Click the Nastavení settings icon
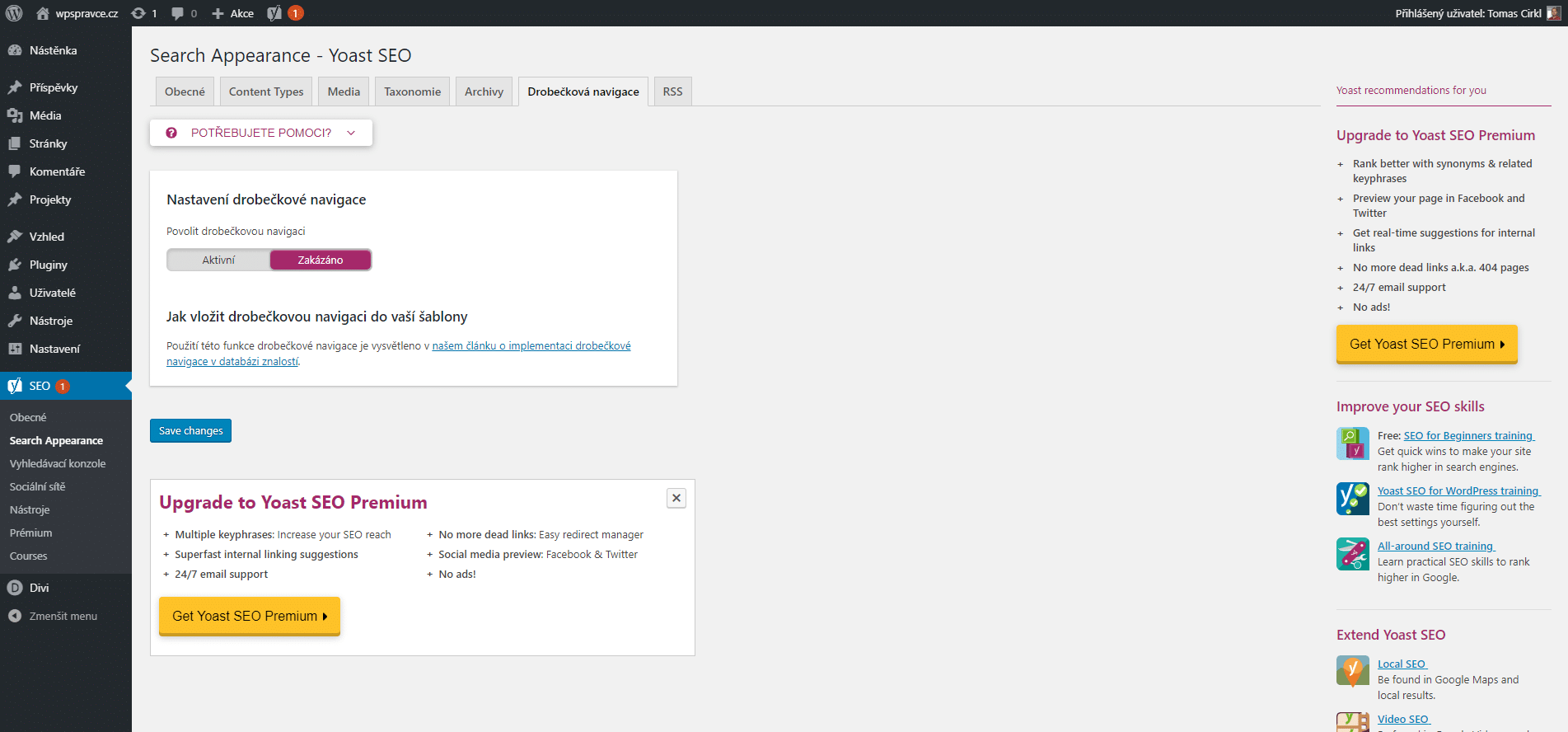The width and height of the screenshot is (1568, 732). [15, 349]
